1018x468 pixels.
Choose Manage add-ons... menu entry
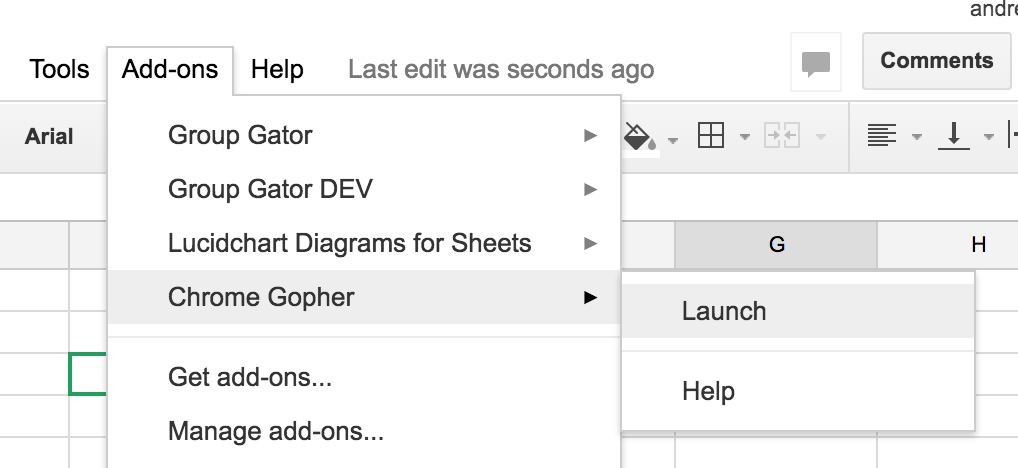[x=276, y=432]
